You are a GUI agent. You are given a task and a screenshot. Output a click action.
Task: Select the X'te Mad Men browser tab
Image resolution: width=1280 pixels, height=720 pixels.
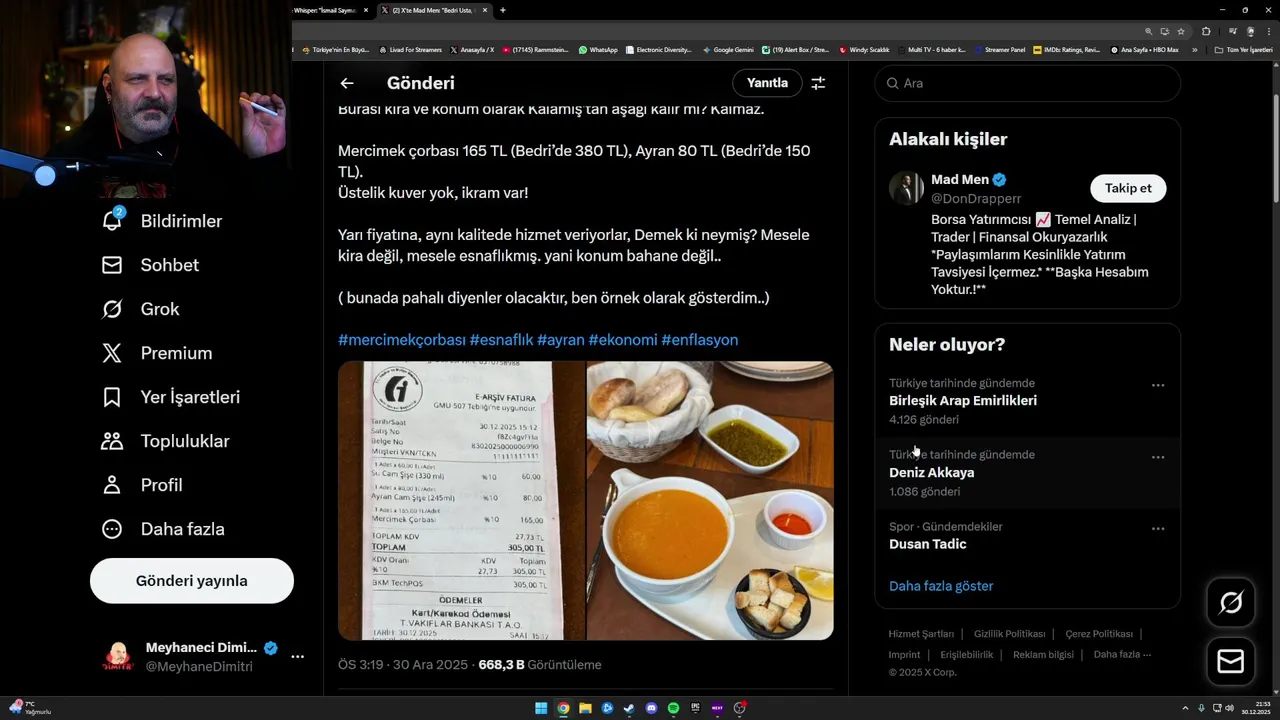point(435,10)
